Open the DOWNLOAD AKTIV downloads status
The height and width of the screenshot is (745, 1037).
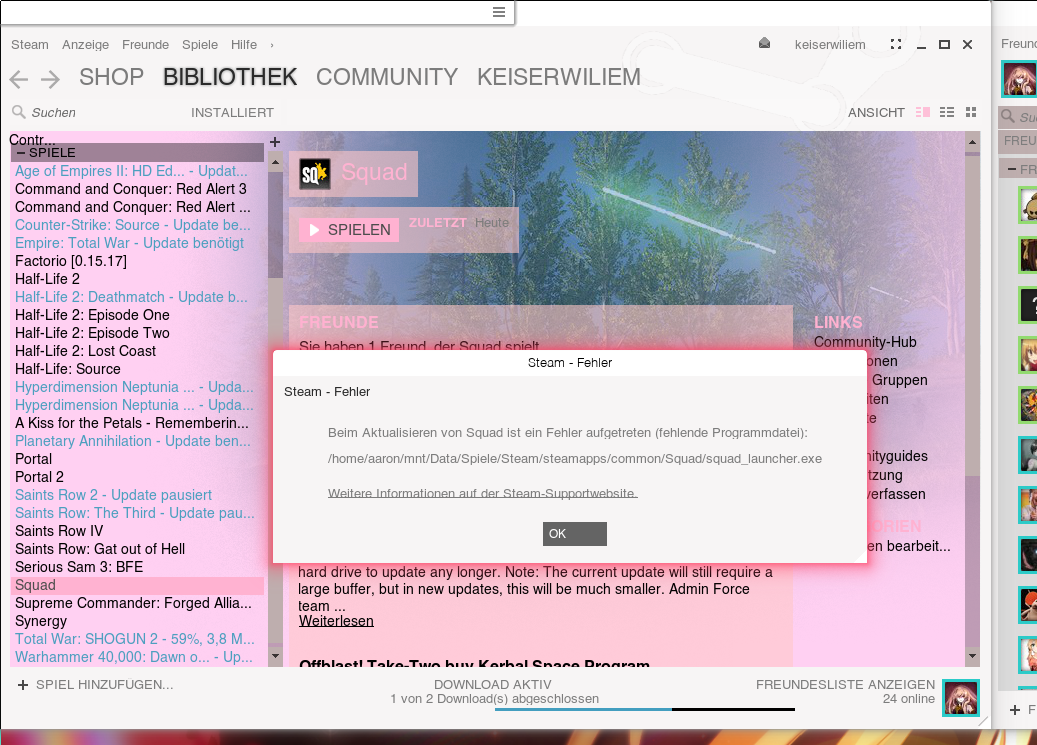coord(493,685)
